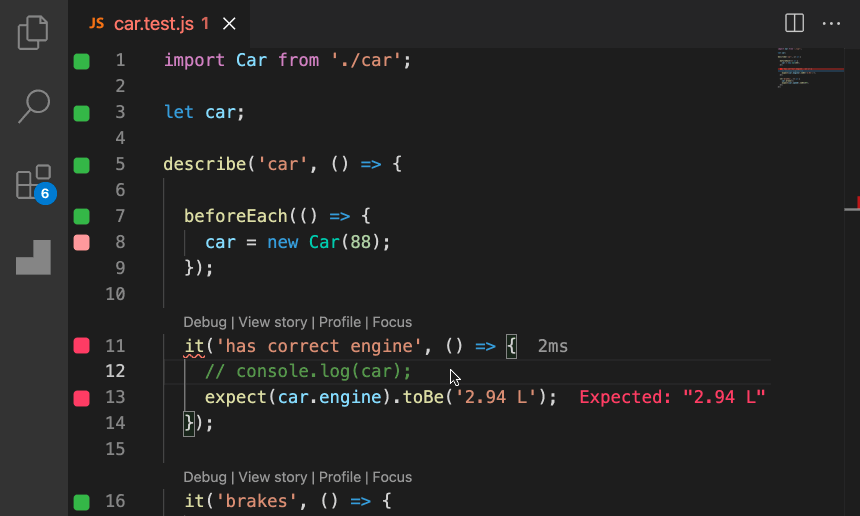Open the Search magnifier in activity bar

(x=33, y=106)
